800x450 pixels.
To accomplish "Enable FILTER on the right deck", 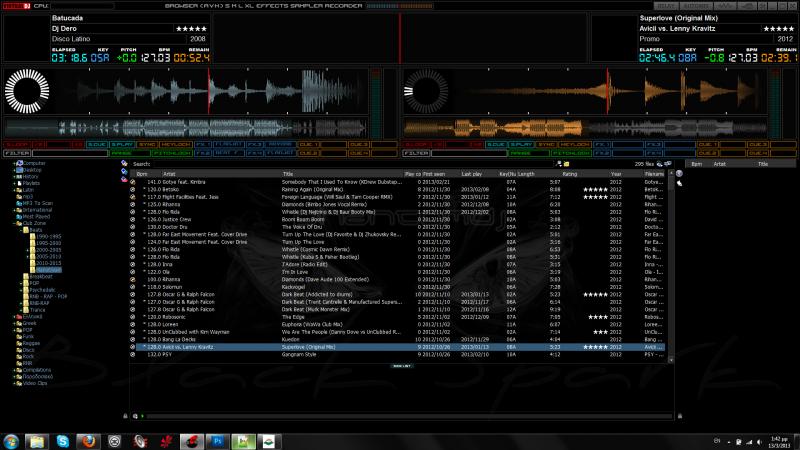I will click(x=417, y=153).
